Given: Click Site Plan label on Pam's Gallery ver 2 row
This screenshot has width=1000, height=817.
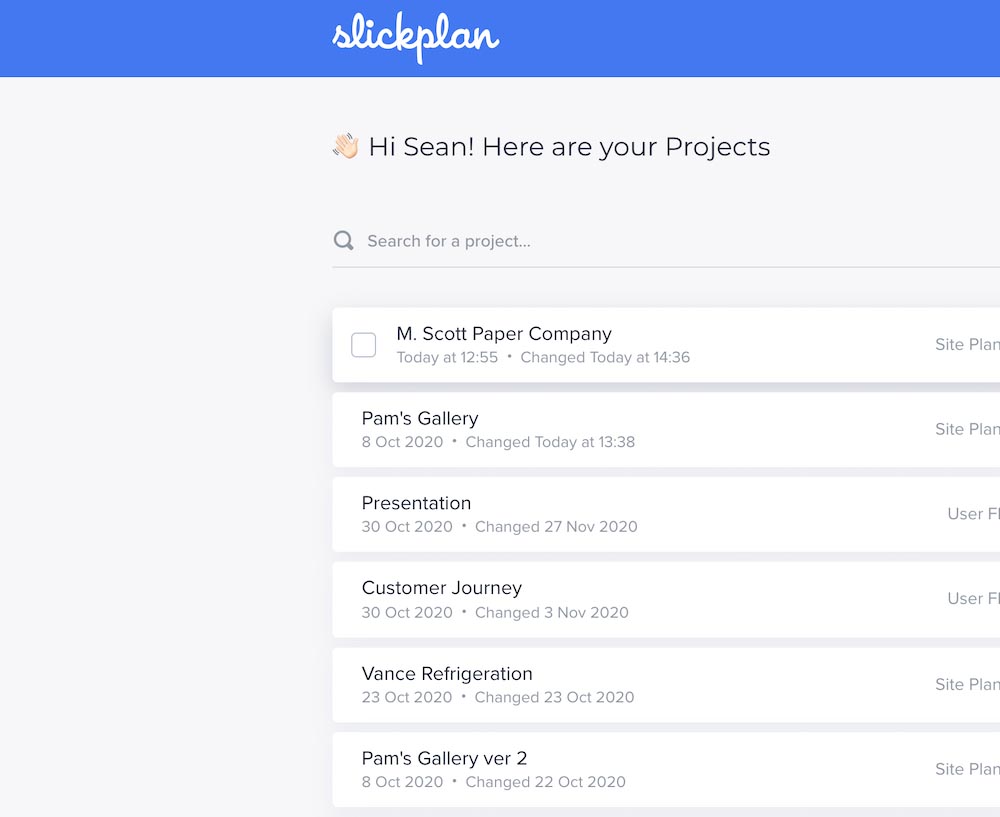Looking at the screenshot, I should (967, 769).
